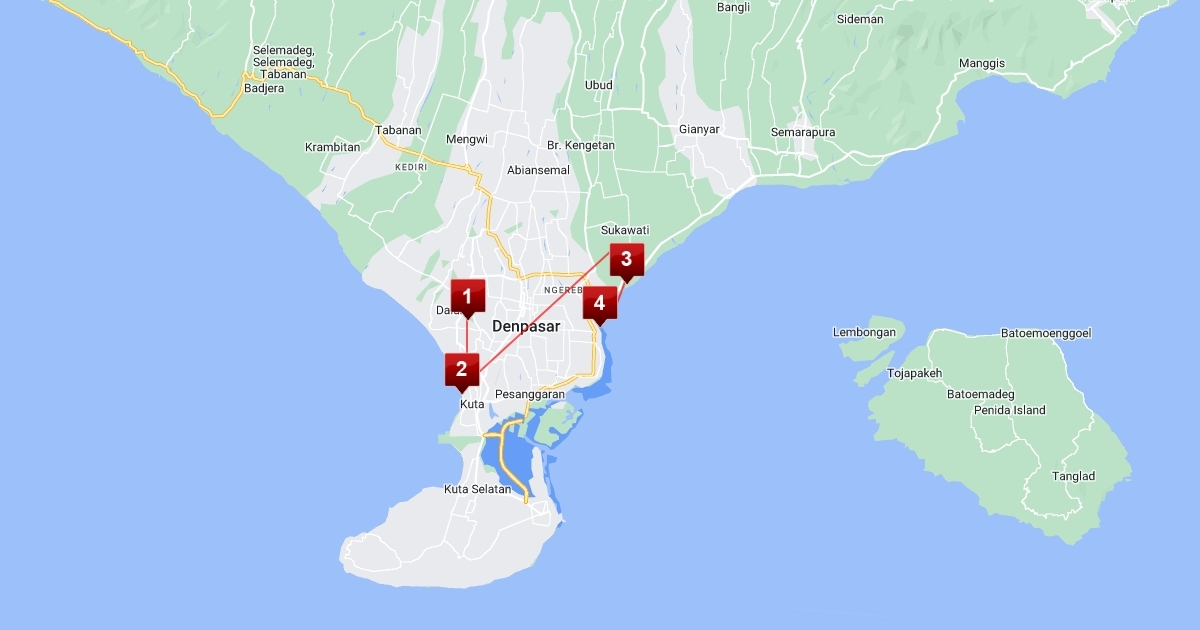Select the Ubud place label
The height and width of the screenshot is (630, 1200).
pos(599,86)
